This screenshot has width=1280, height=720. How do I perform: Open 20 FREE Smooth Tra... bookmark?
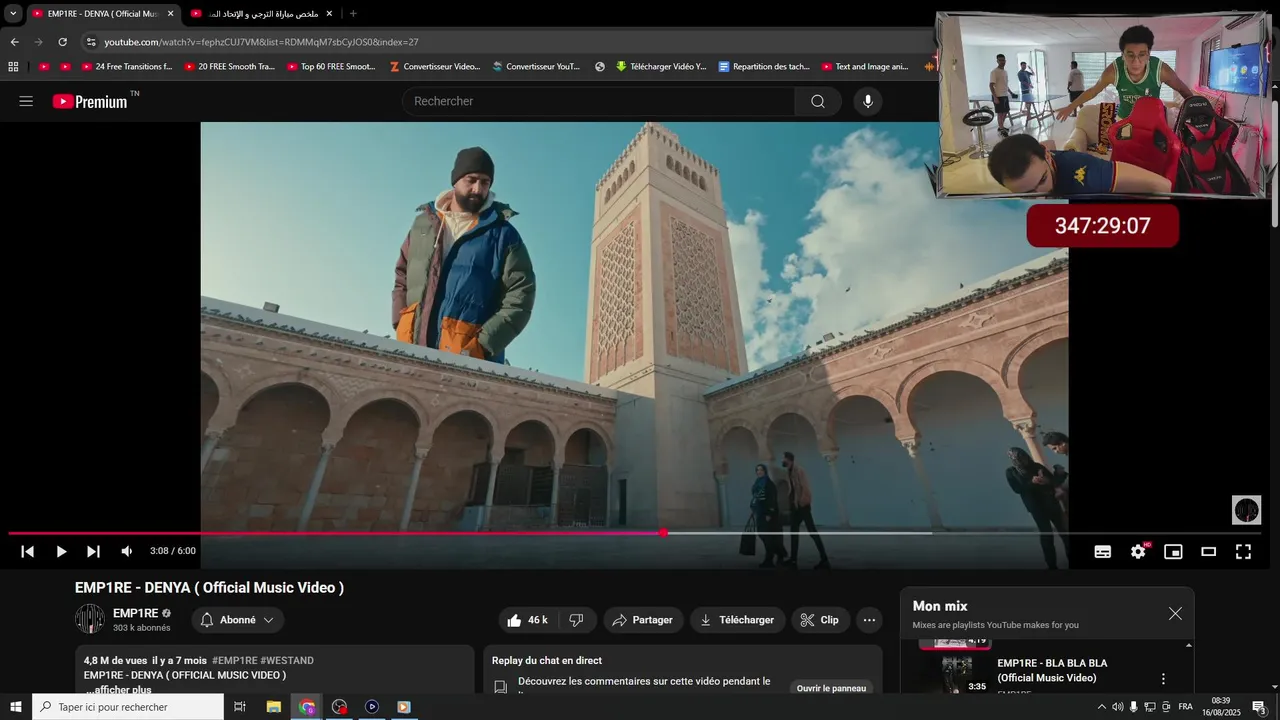click(229, 67)
